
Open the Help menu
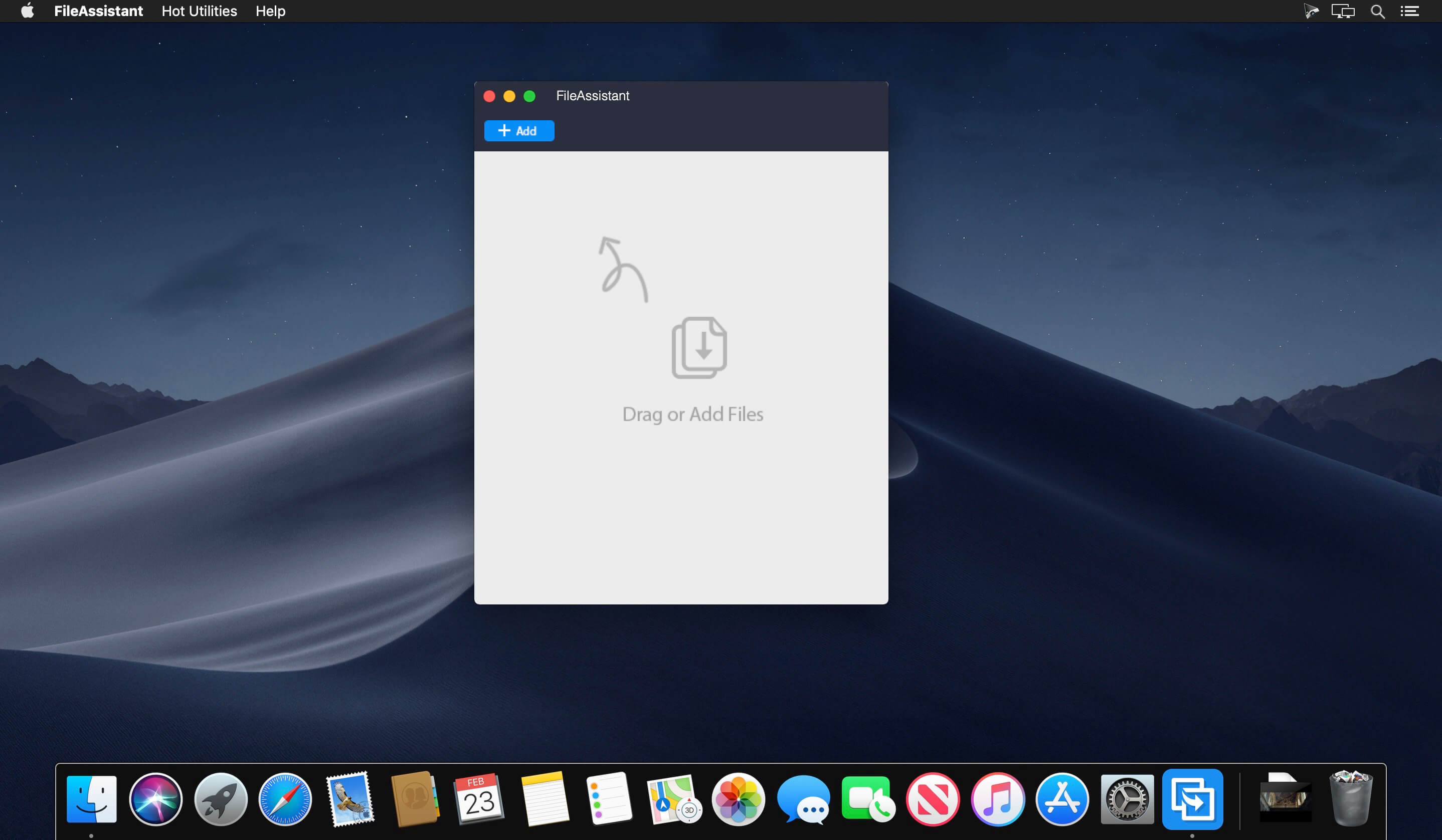[x=270, y=11]
